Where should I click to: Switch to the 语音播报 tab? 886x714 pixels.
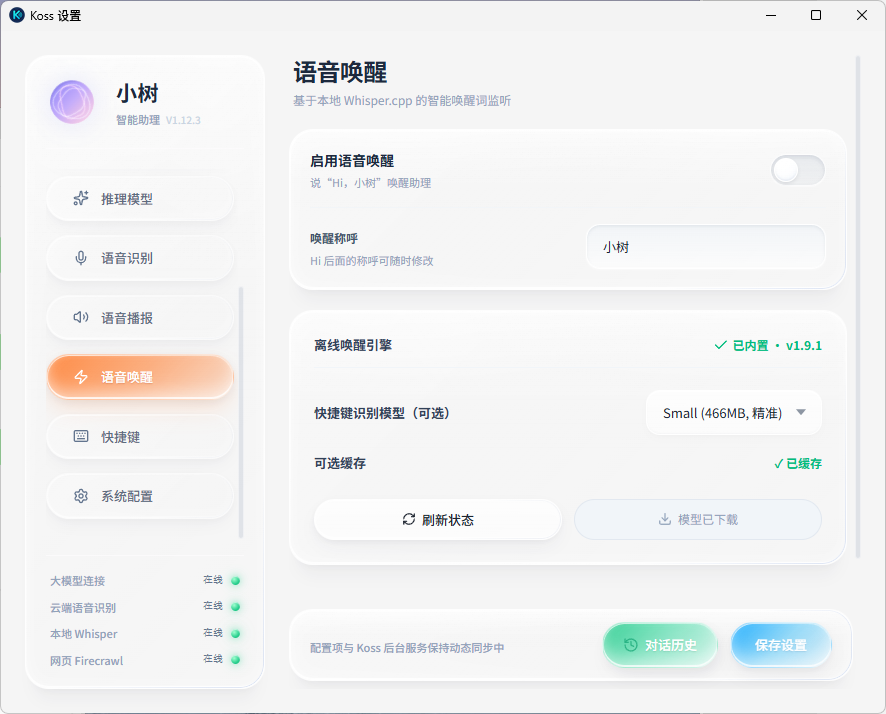140,317
